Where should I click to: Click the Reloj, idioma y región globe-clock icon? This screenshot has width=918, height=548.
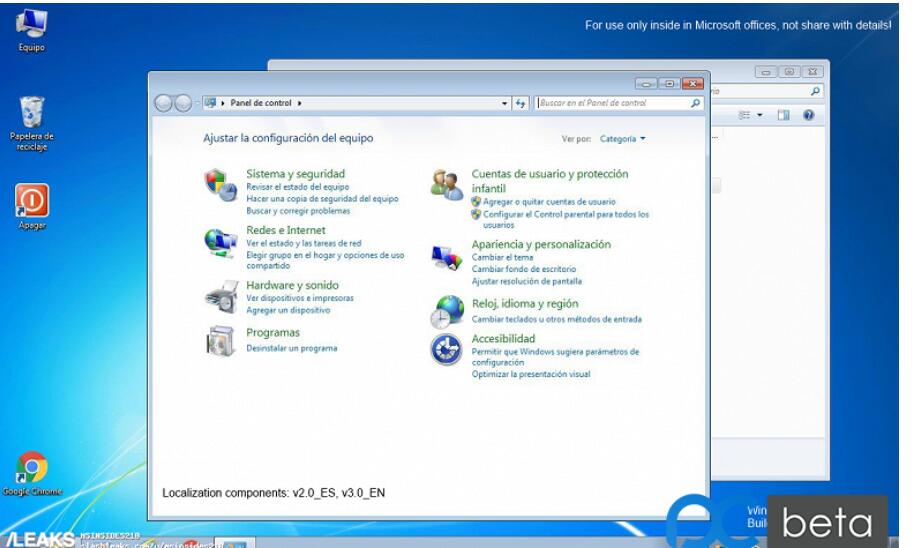coord(447,311)
